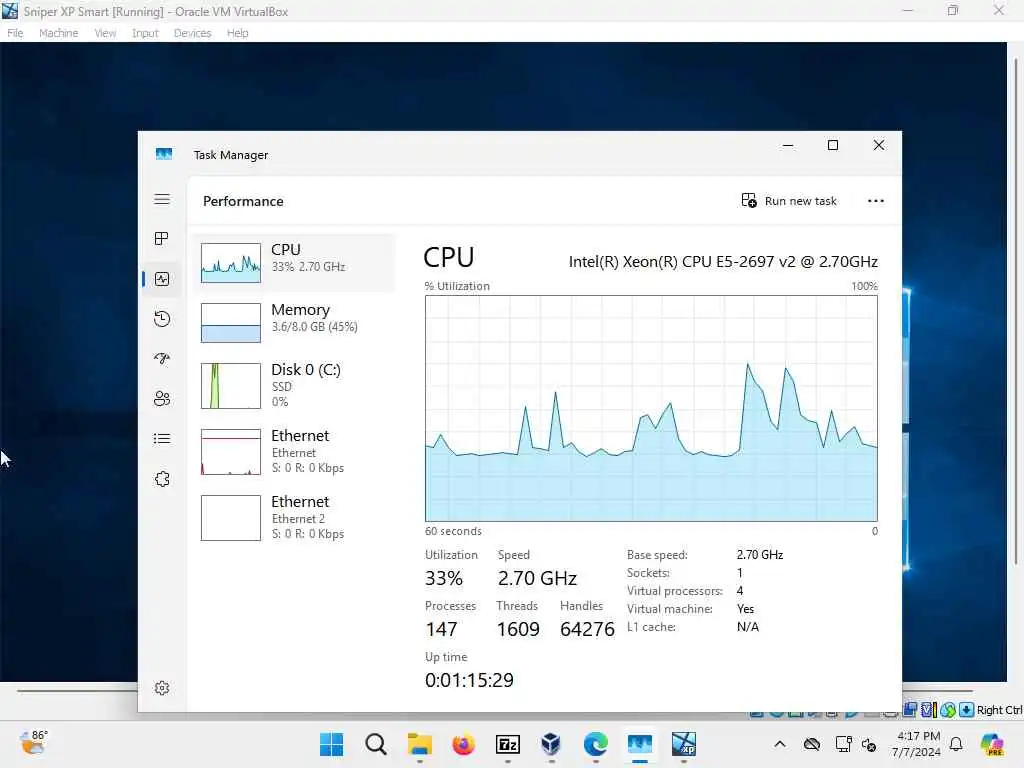
Task: Open the VirtualBox Help menu
Action: (x=237, y=33)
